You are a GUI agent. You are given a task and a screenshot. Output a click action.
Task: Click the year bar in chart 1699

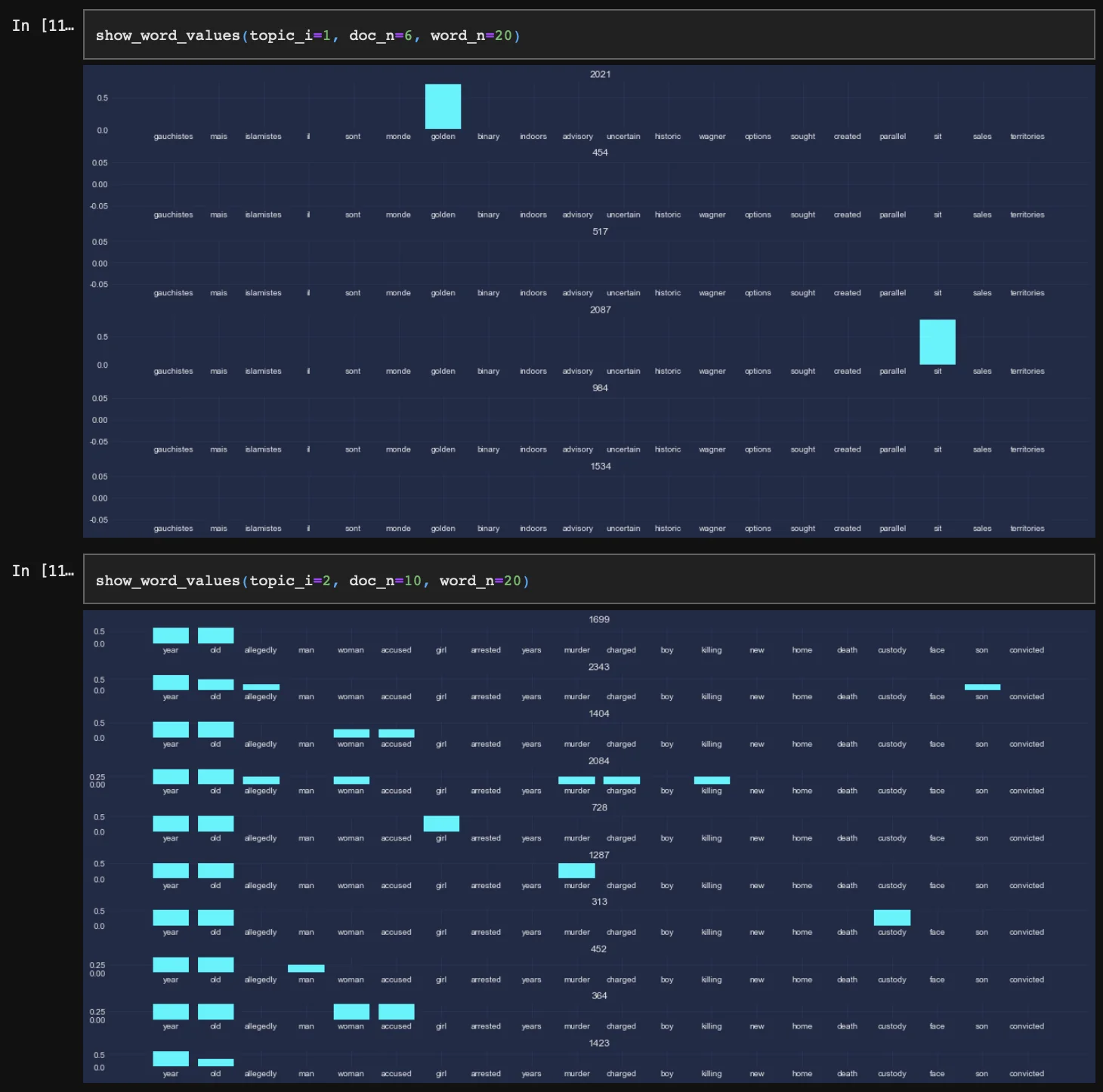[x=171, y=636]
